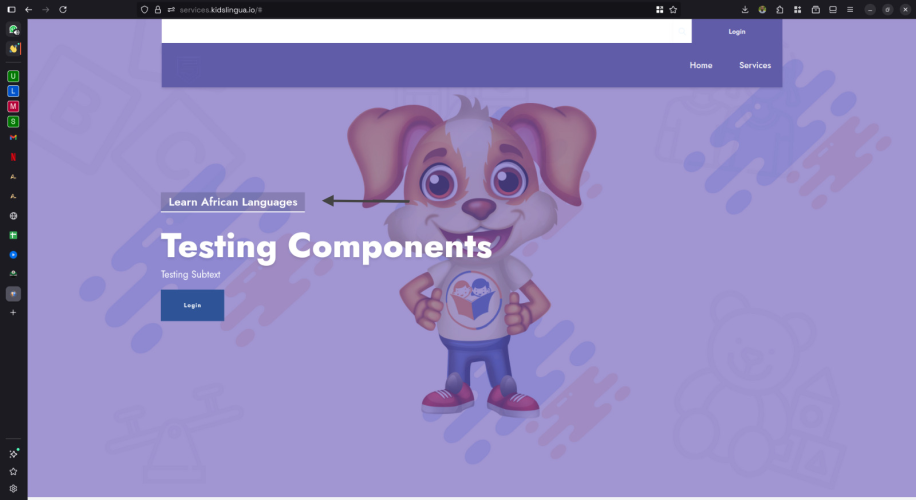916x500 pixels.
Task: Reload the current page
Action: click(63, 9)
